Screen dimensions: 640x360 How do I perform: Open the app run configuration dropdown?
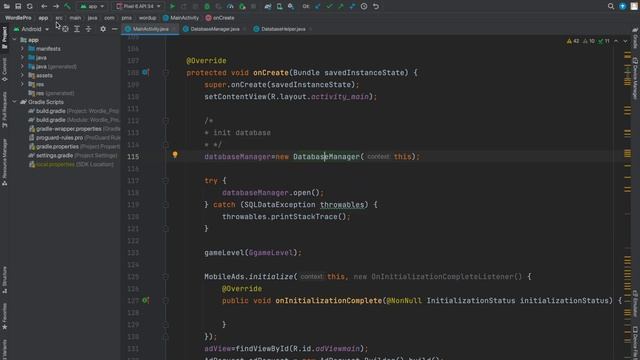point(92,7)
